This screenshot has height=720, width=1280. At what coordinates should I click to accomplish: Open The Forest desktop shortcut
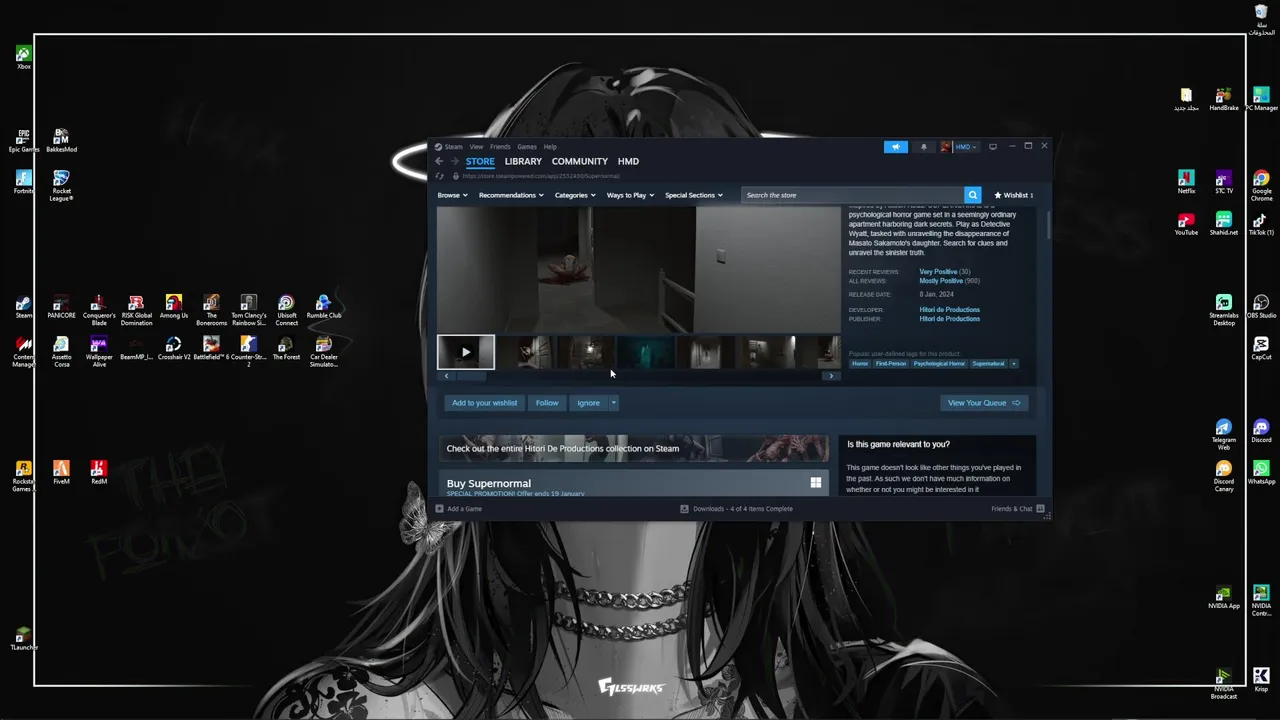286,348
